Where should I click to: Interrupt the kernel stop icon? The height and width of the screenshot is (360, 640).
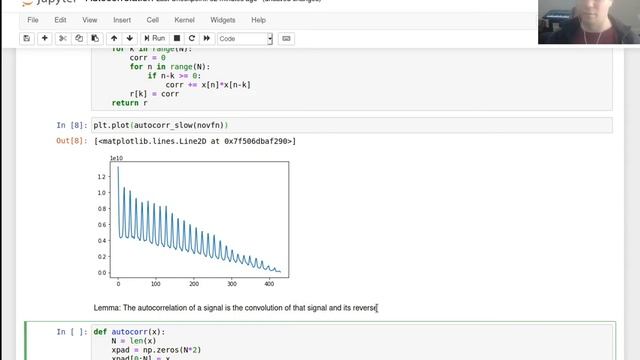tap(177, 38)
